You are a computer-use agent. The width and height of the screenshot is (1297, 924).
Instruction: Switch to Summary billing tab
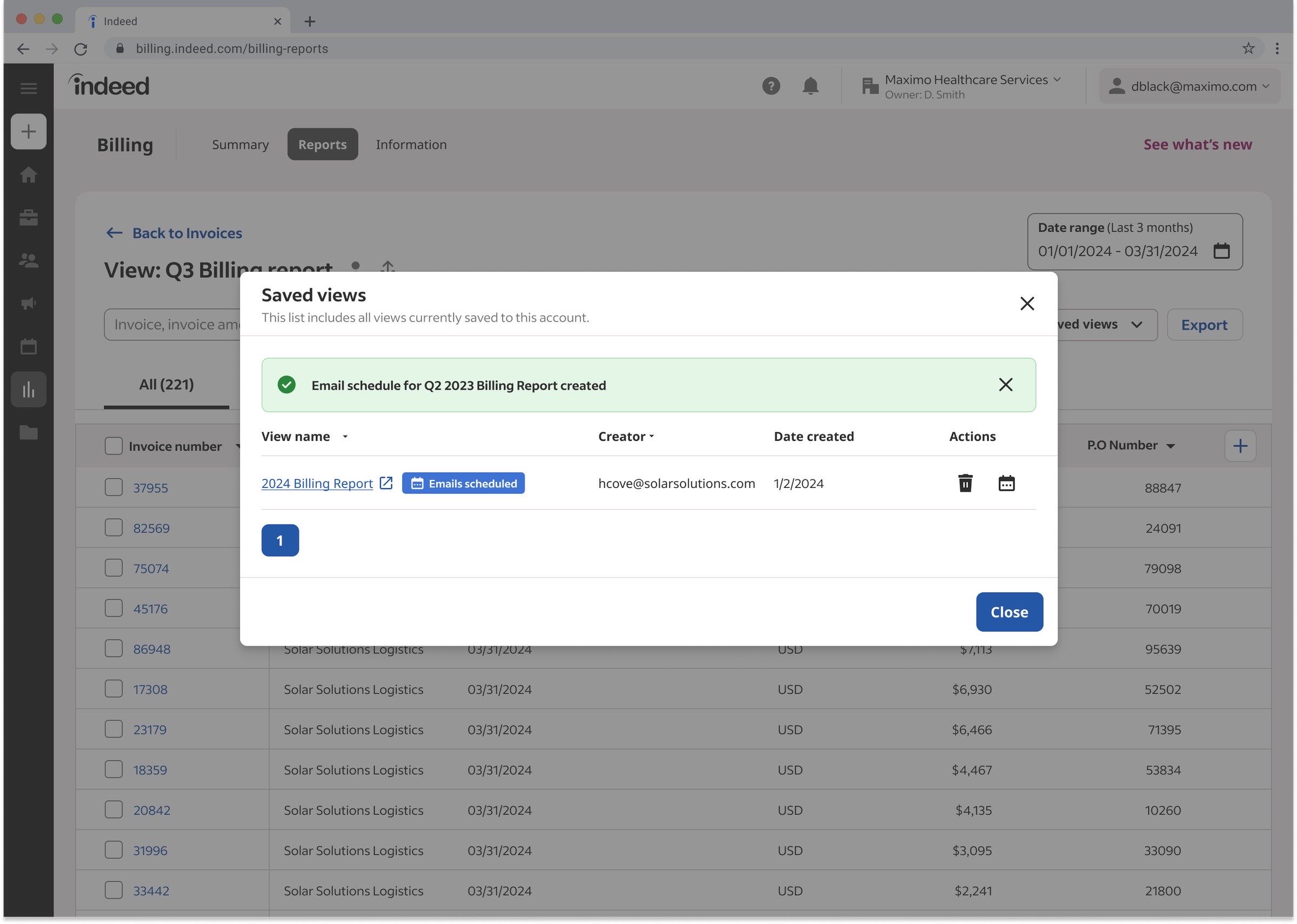(x=240, y=144)
